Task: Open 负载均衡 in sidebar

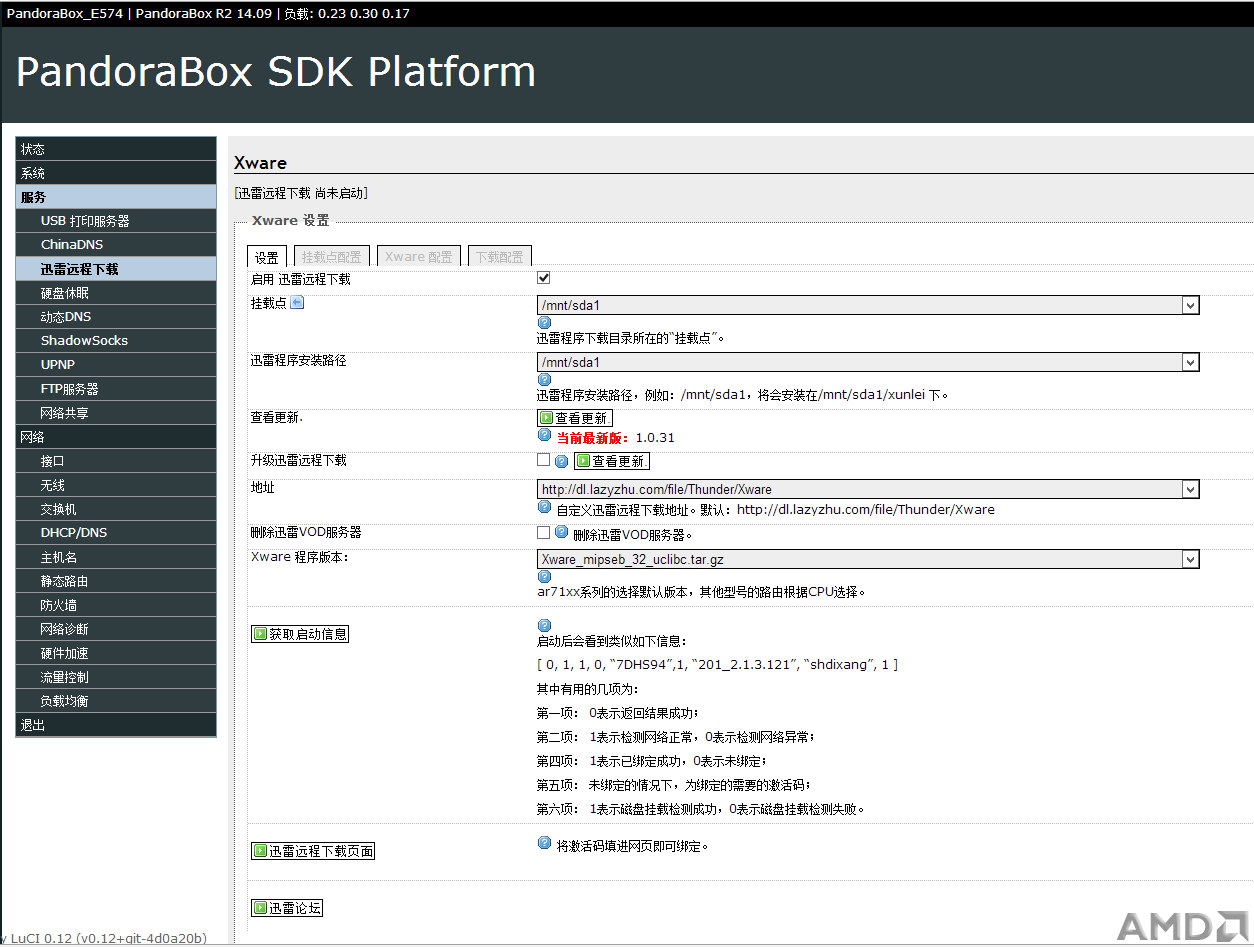Action: tap(116, 701)
